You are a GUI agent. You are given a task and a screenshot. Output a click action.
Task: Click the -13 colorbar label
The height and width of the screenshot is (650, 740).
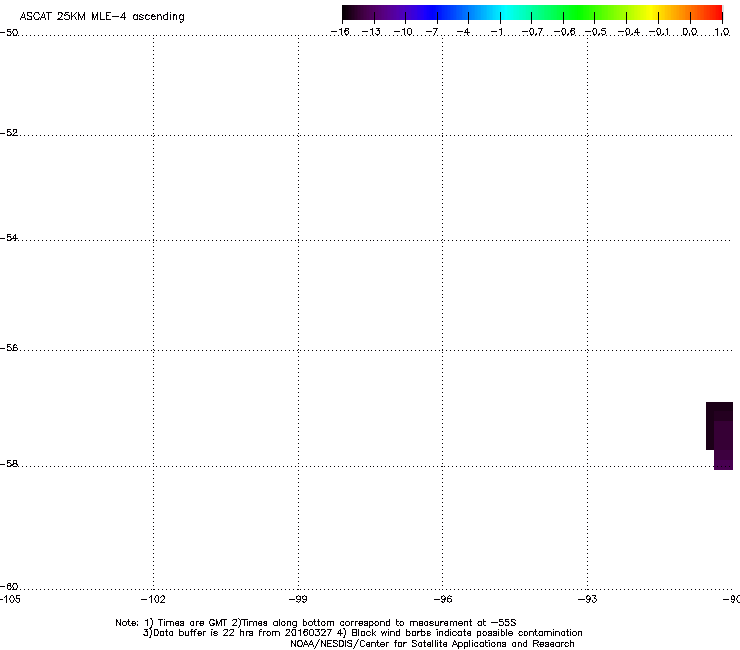[x=371, y=32]
